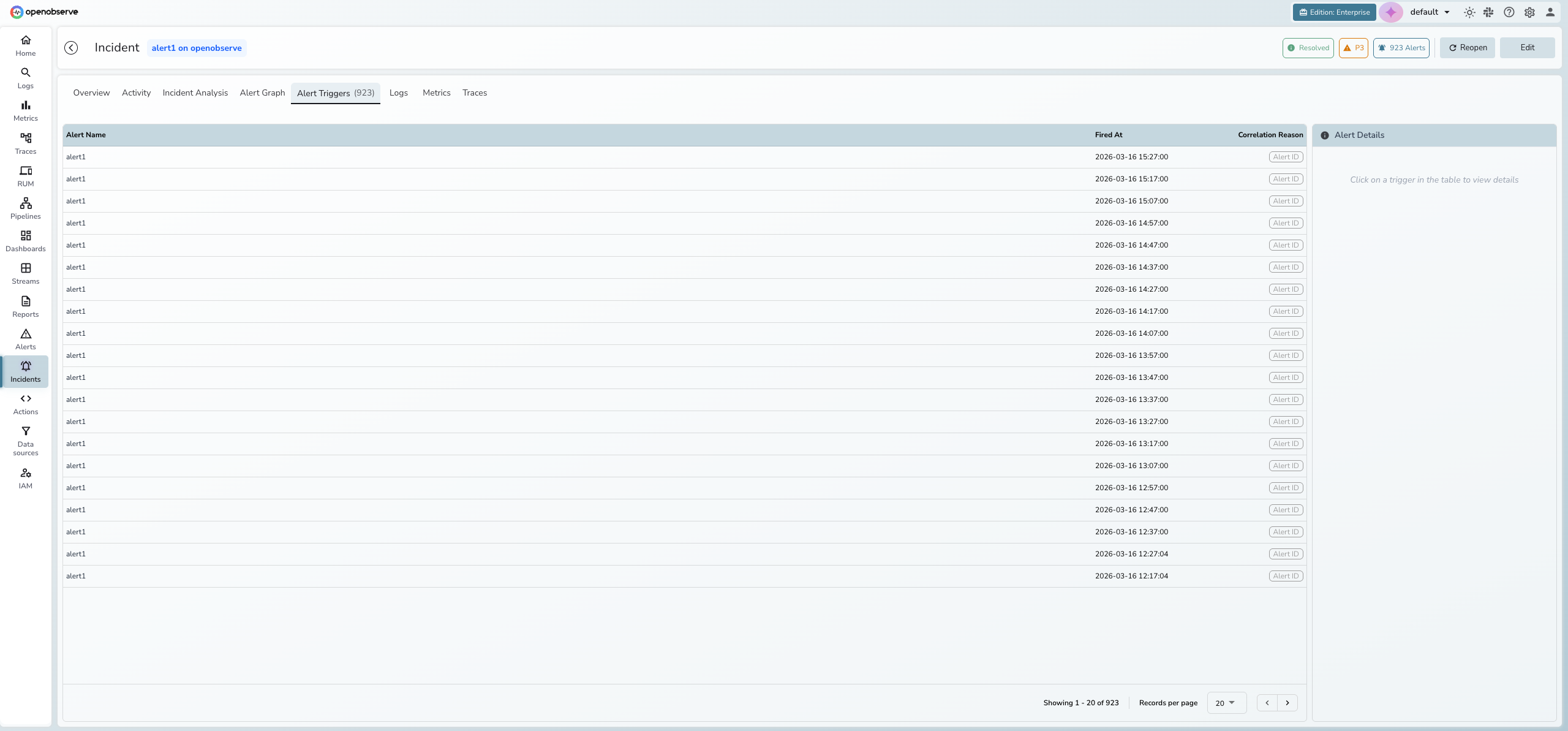This screenshot has height=731, width=1568.
Task: Click the Edit incident button
Action: point(1527,48)
